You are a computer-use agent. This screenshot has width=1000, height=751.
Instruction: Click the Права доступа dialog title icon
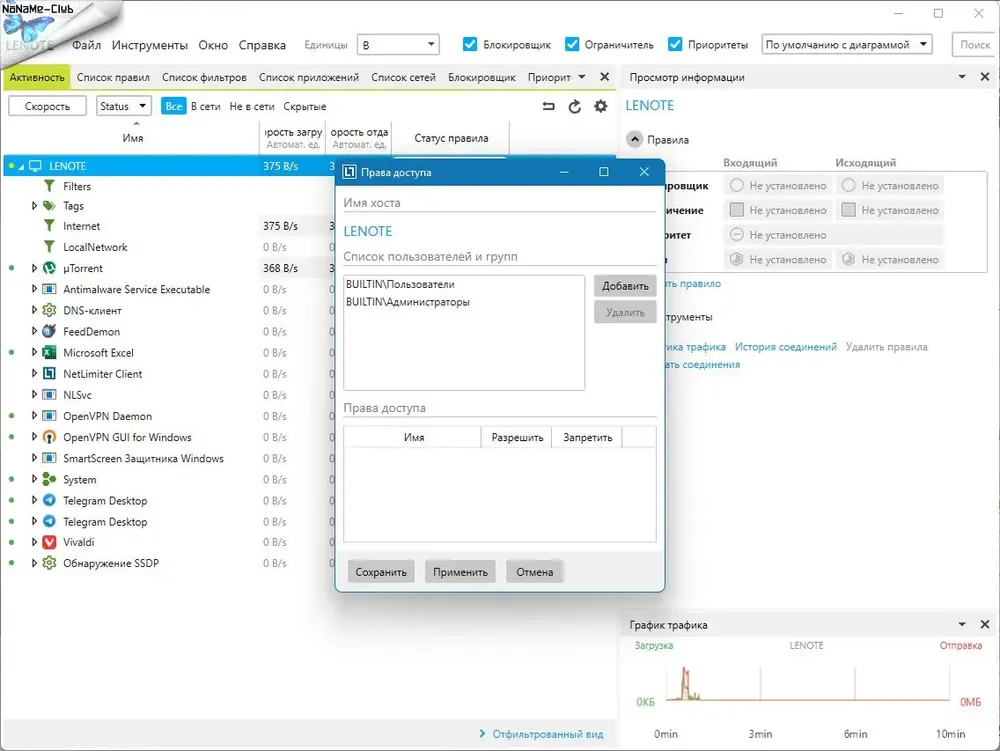(x=349, y=172)
